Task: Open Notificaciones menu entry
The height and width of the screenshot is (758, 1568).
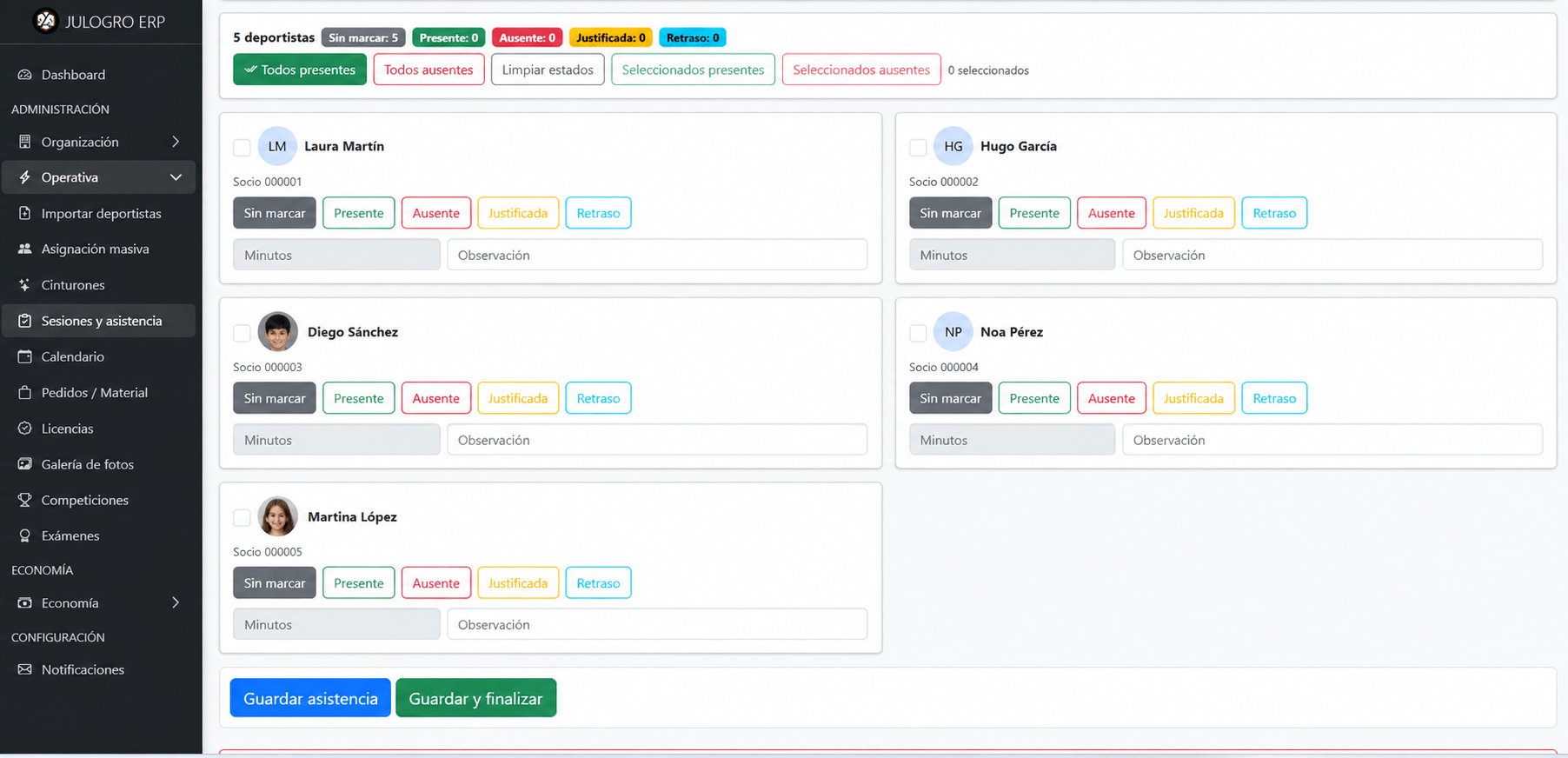Action: 98,669
